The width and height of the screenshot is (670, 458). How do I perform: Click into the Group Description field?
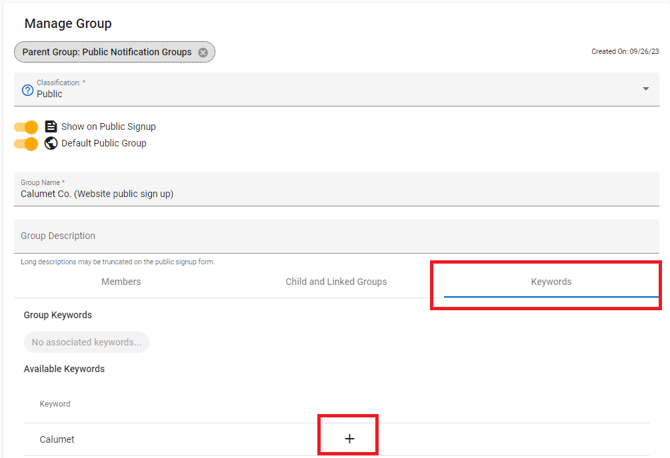336,236
